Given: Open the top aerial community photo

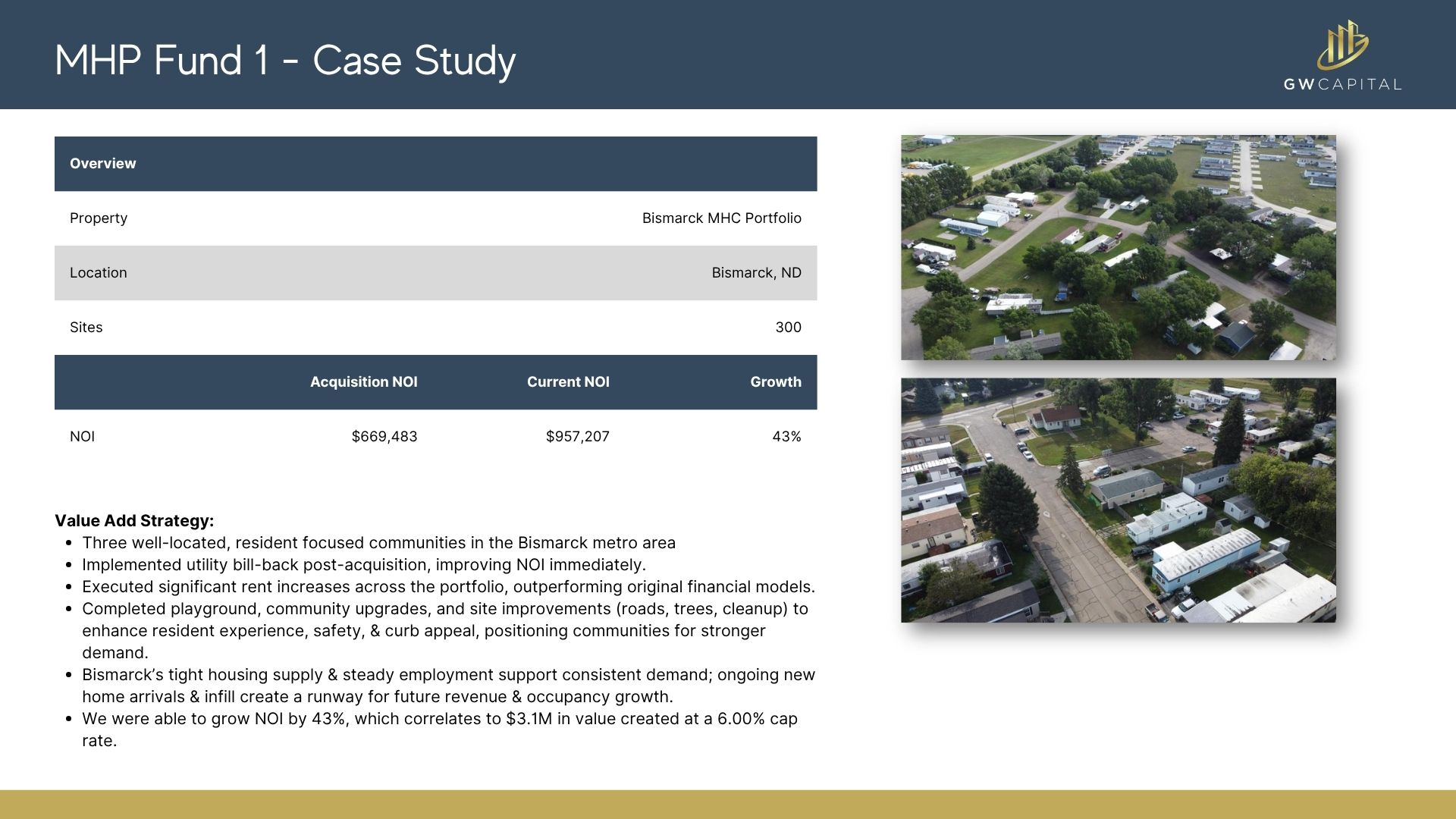Looking at the screenshot, I should pyautogui.click(x=1118, y=247).
